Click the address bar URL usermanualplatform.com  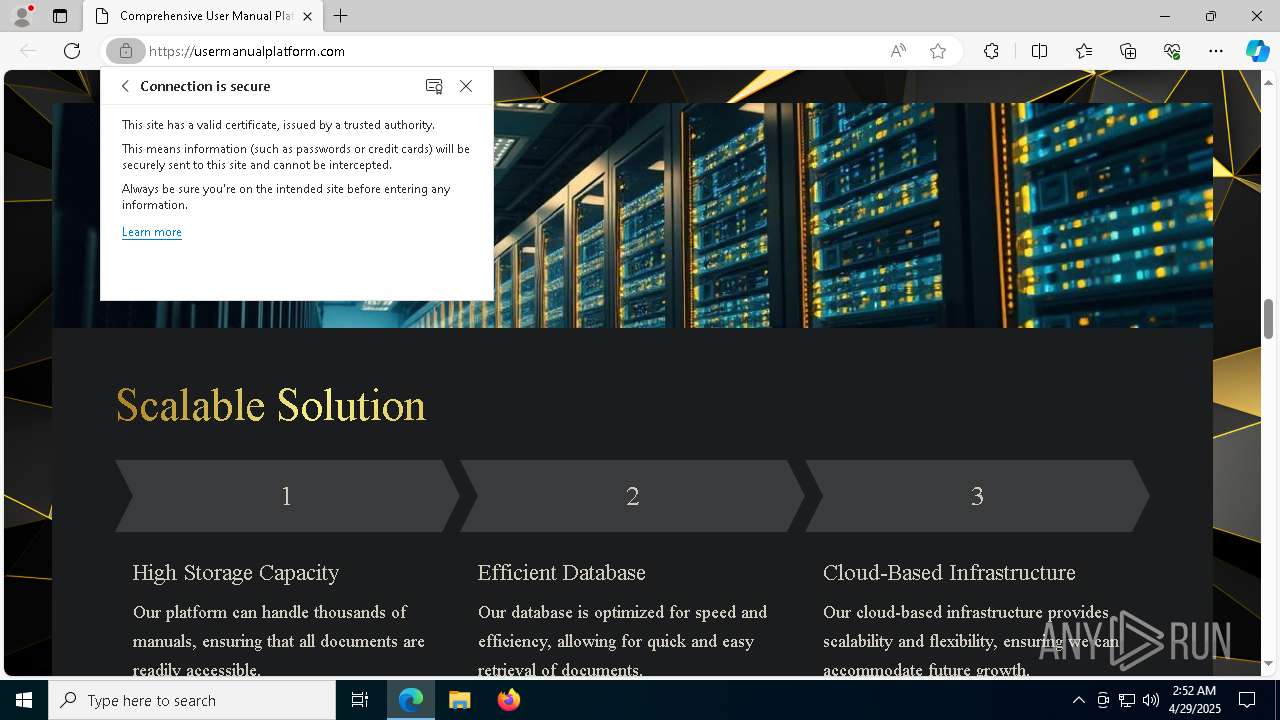[247, 51]
